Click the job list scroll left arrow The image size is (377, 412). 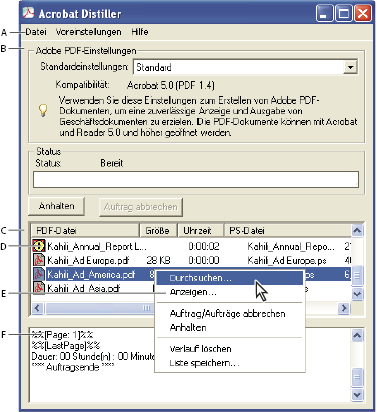[37, 308]
